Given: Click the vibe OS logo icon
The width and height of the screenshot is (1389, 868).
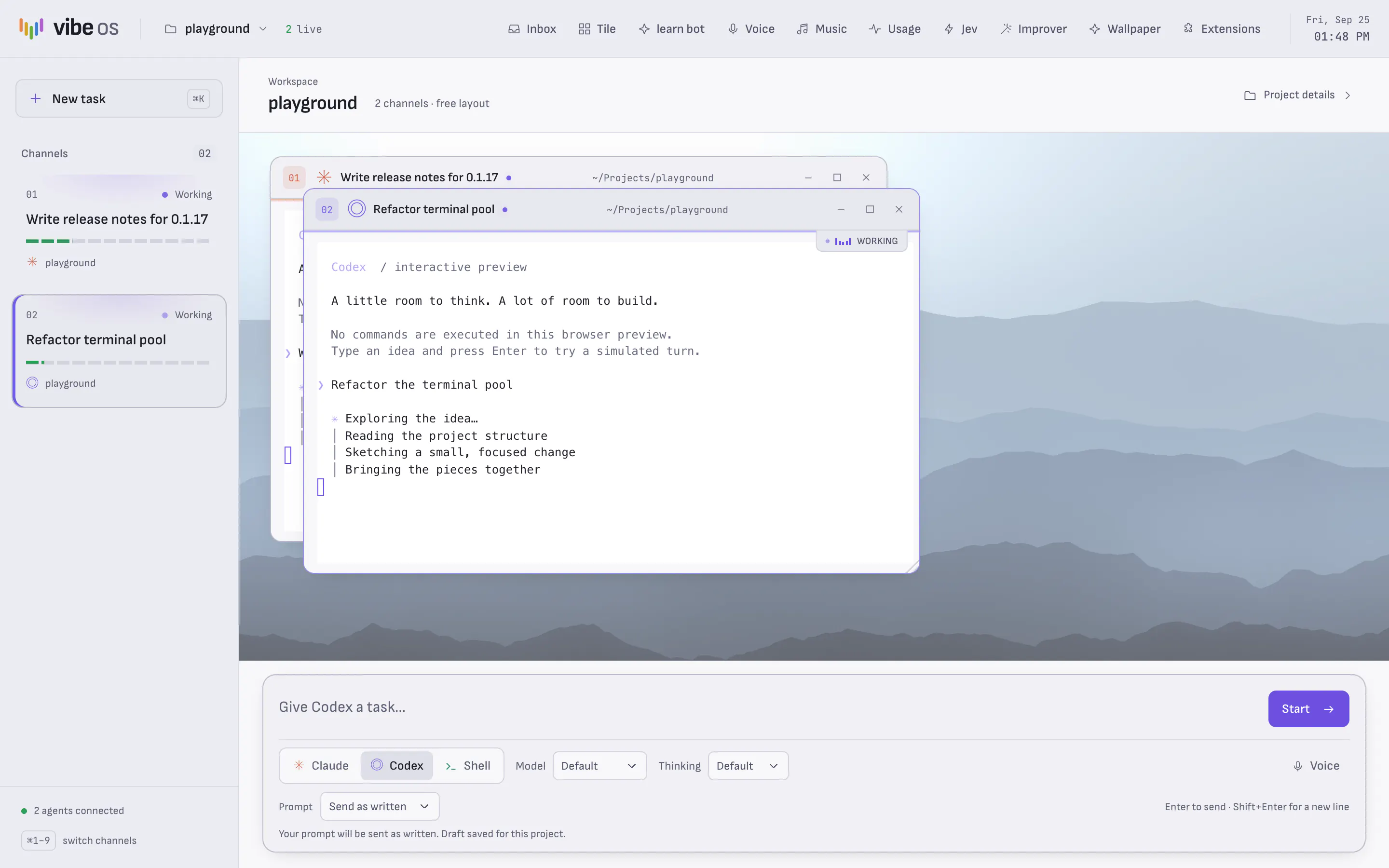Looking at the screenshot, I should (x=31, y=28).
